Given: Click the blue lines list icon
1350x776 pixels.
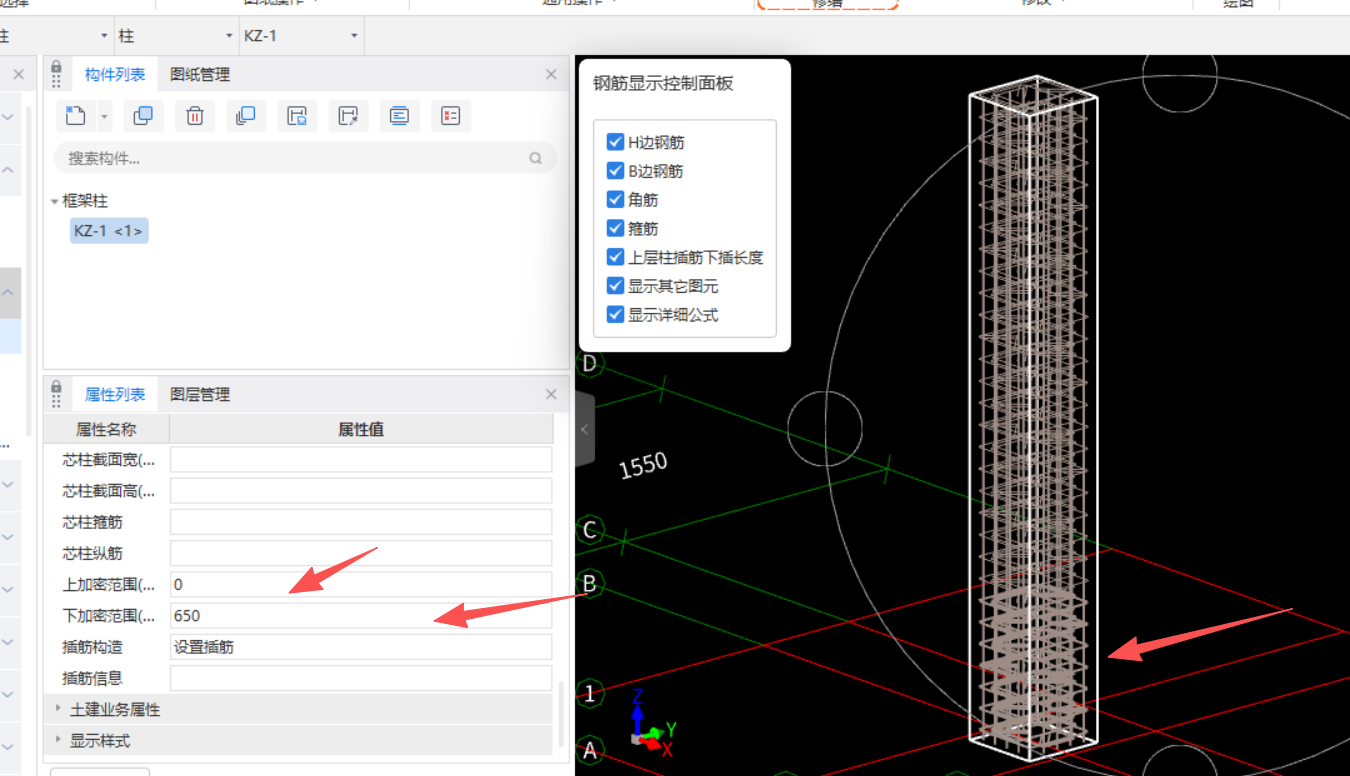Looking at the screenshot, I should point(399,116).
